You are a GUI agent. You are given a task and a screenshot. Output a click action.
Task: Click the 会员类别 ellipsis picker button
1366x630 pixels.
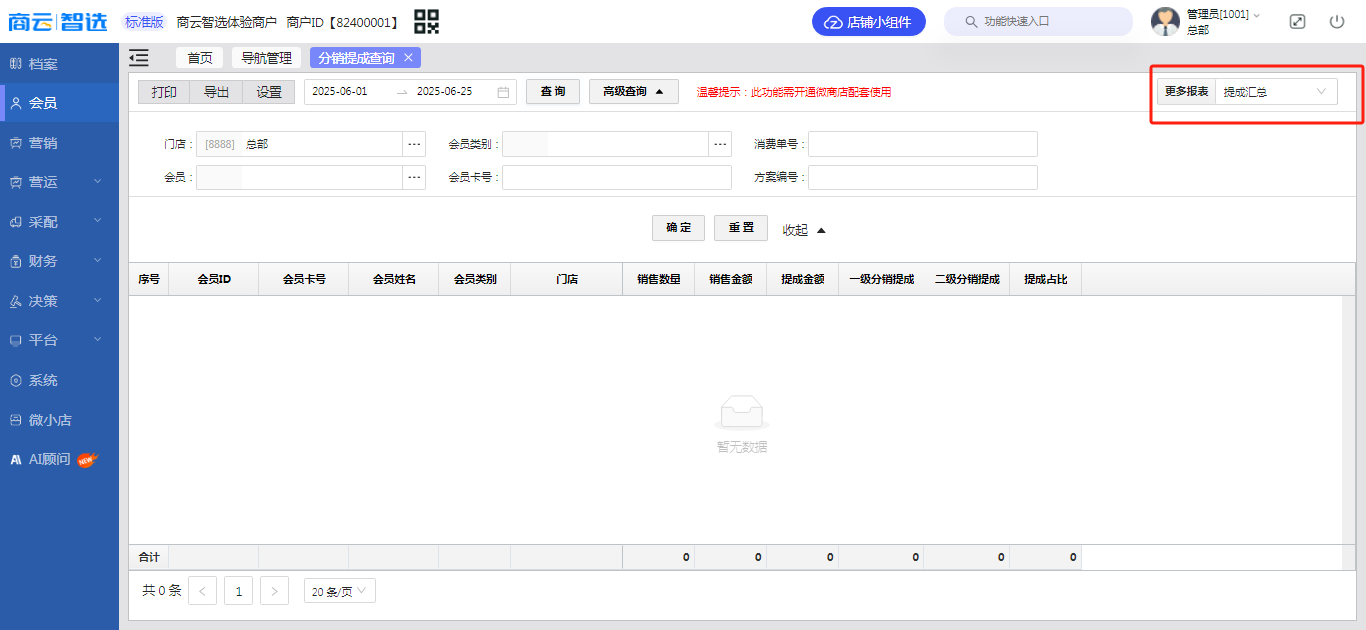[720, 144]
